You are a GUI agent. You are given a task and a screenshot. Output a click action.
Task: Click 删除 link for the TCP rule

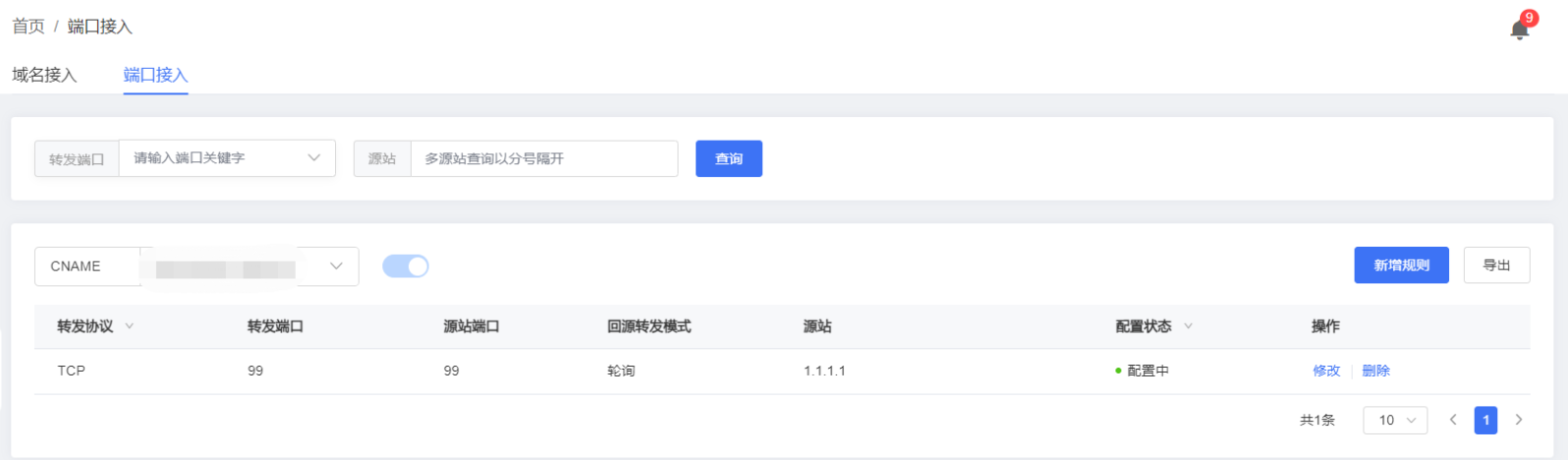pyautogui.click(x=1375, y=371)
